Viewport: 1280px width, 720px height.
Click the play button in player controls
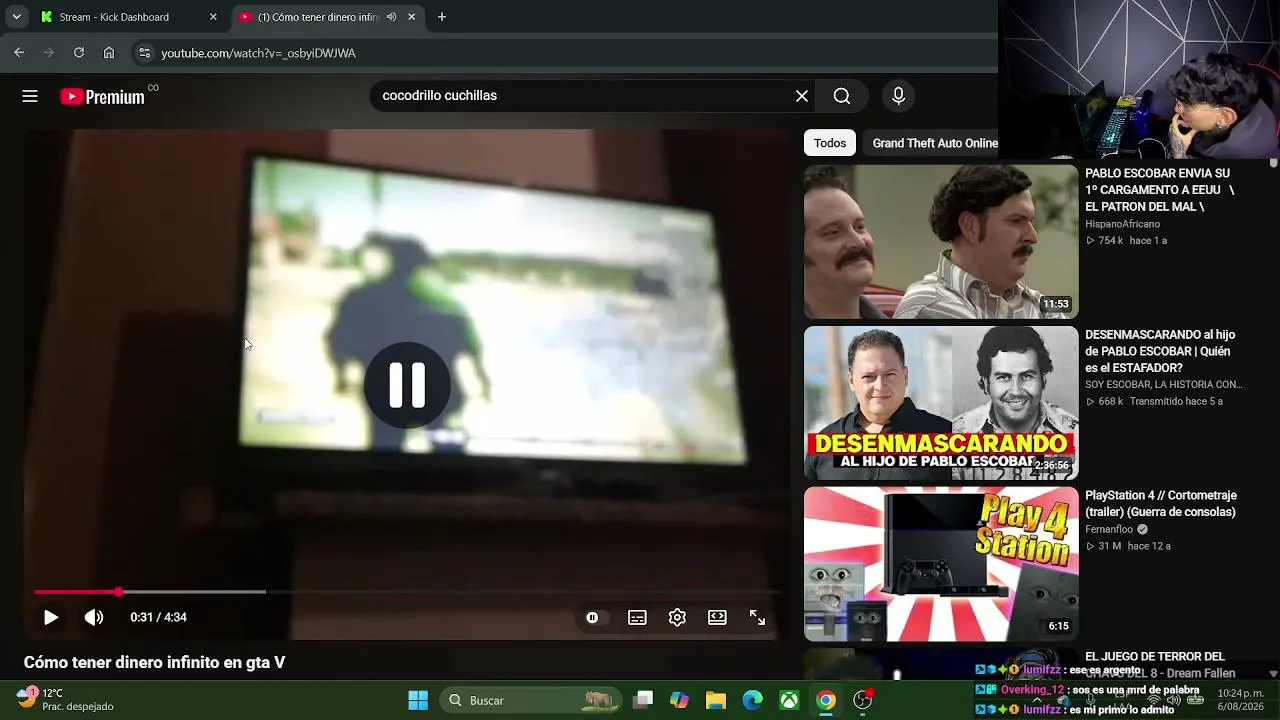click(x=51, y=618)
